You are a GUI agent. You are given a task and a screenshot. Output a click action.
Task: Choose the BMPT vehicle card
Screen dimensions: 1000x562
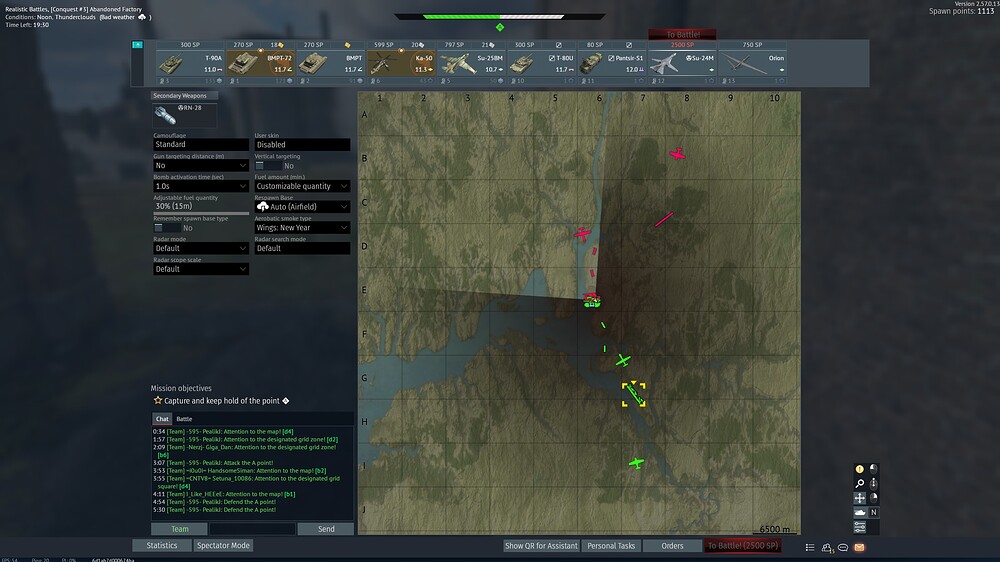click(x=330, y=63)
